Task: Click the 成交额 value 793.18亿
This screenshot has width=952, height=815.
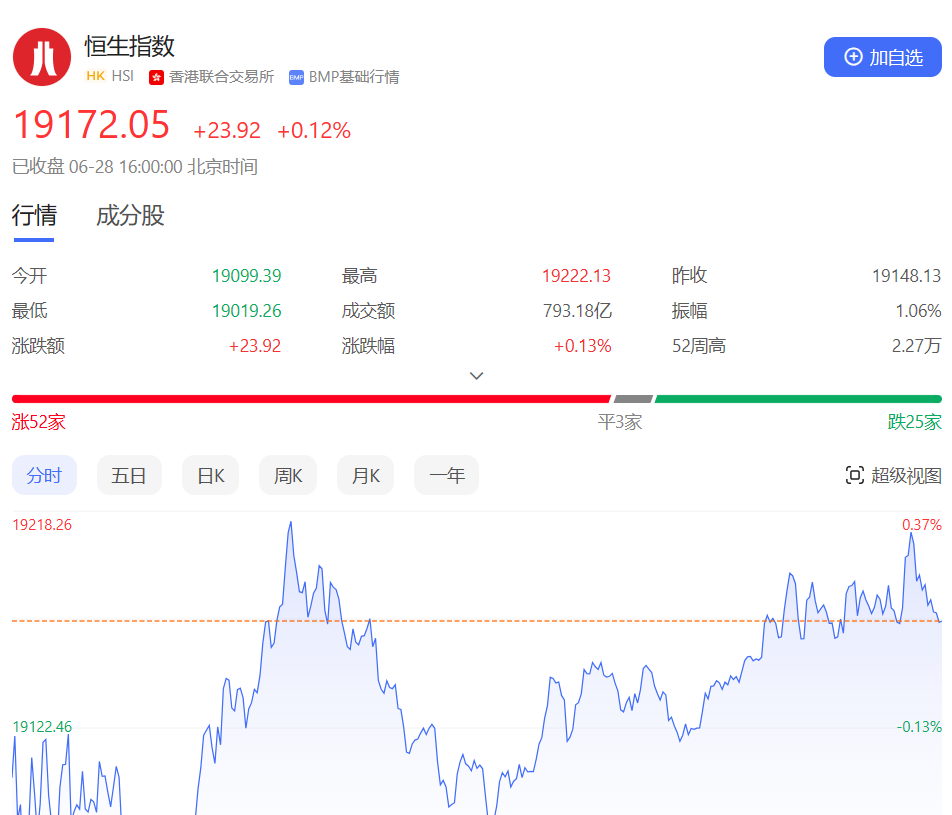Action: [577, 311]
